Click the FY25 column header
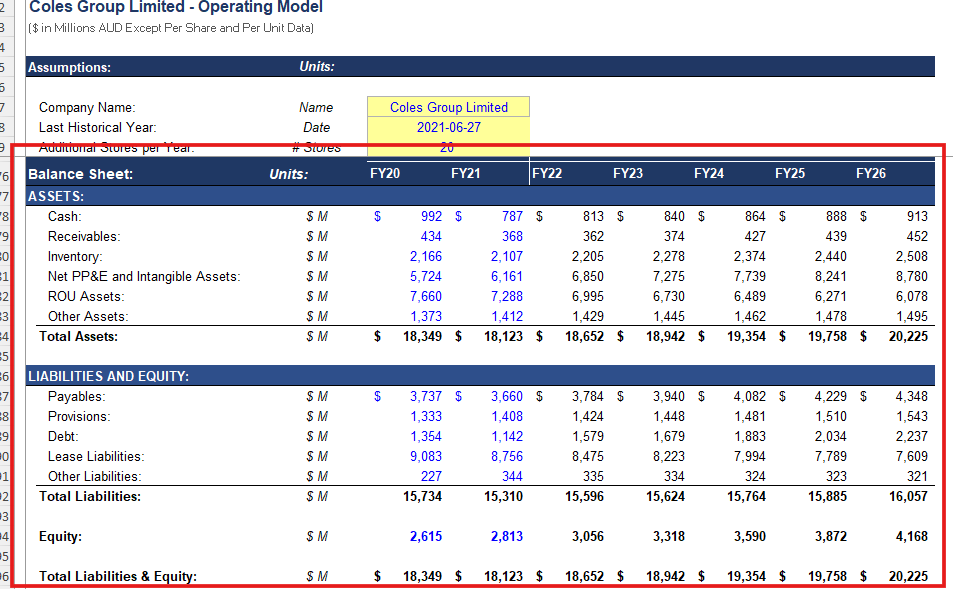This screenshot has width=953, height=589. 790,174
